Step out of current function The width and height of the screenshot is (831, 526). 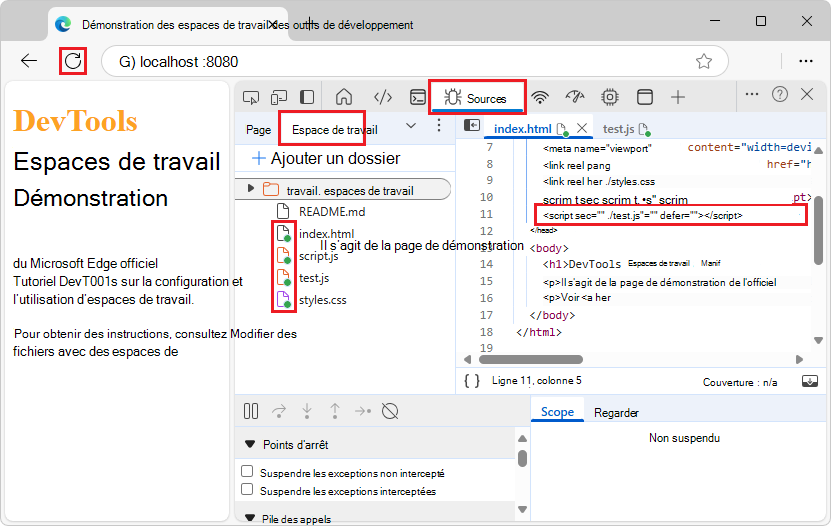tap(335, 411)
